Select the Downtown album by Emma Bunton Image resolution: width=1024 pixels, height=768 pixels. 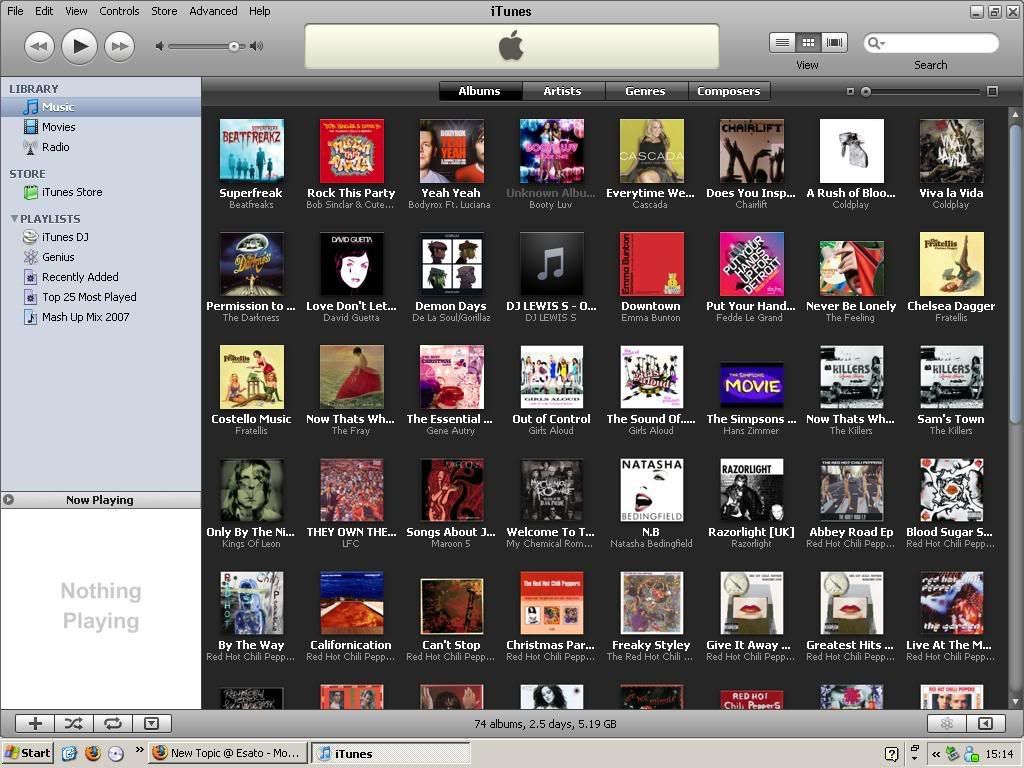coord(651,264)
